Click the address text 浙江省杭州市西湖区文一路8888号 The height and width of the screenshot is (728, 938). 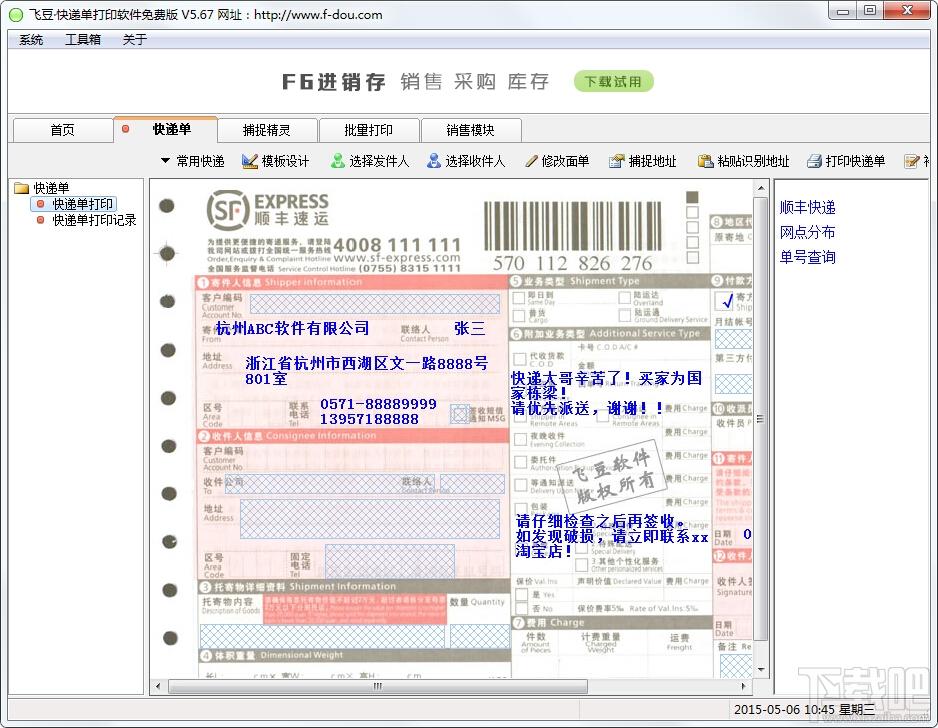click(x=367, y=363)
